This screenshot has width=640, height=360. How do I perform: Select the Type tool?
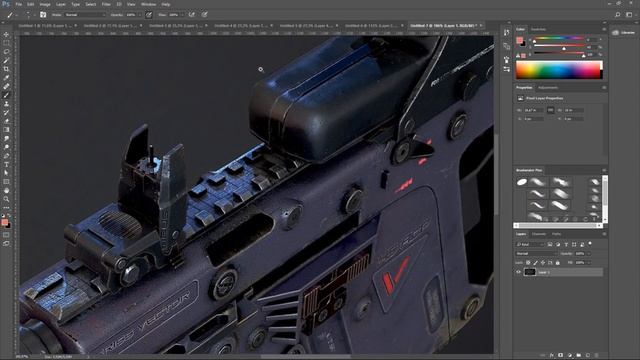[x=6, y=164]
